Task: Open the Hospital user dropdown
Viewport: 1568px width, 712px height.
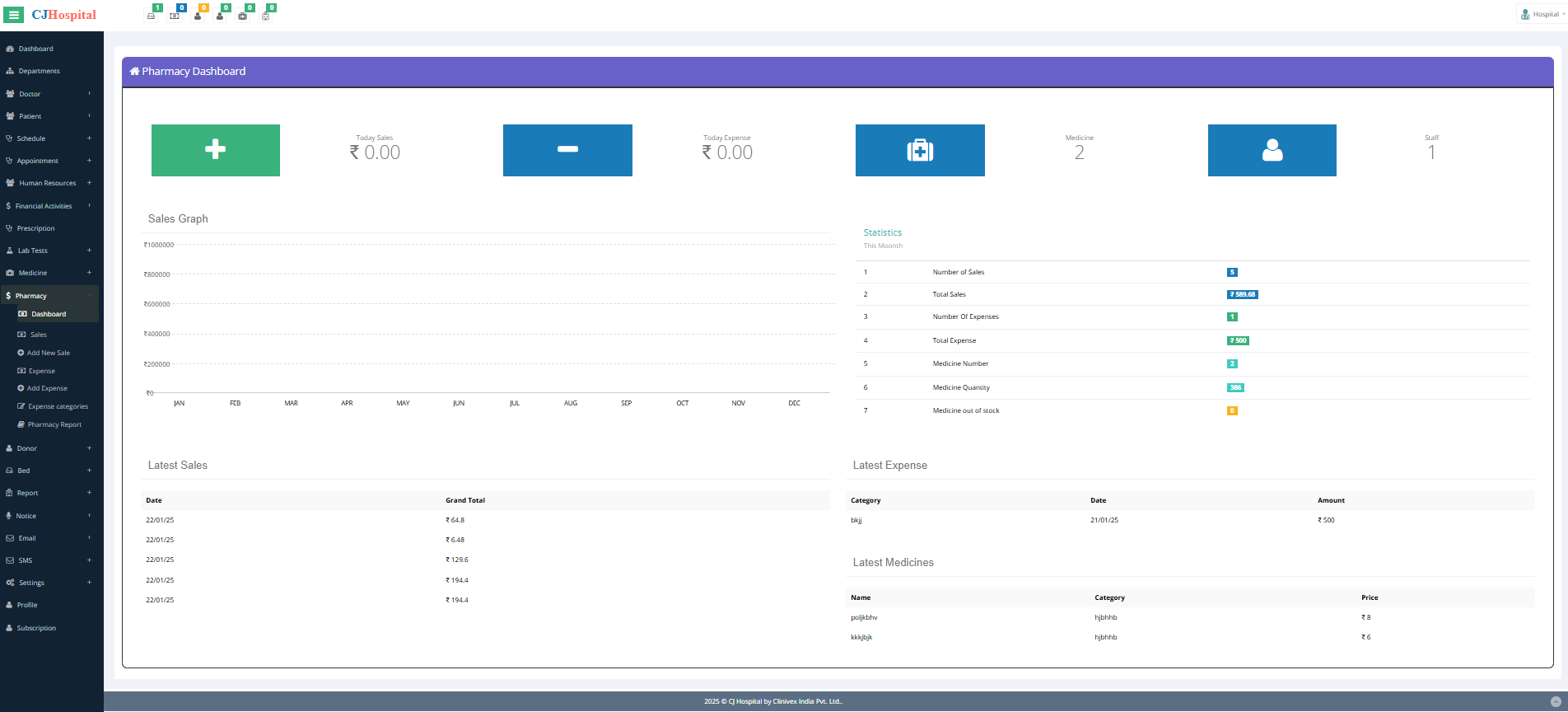Action: click(1542, 14)
